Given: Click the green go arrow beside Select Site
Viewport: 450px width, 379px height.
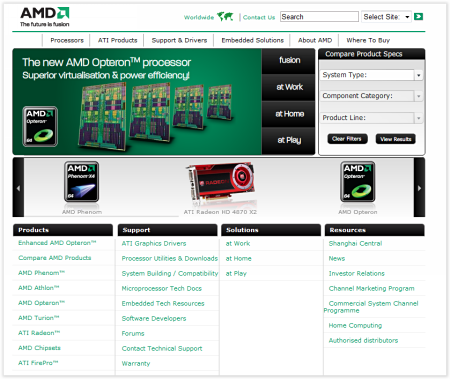Looking at the screenshot, I should coord(418,16).
